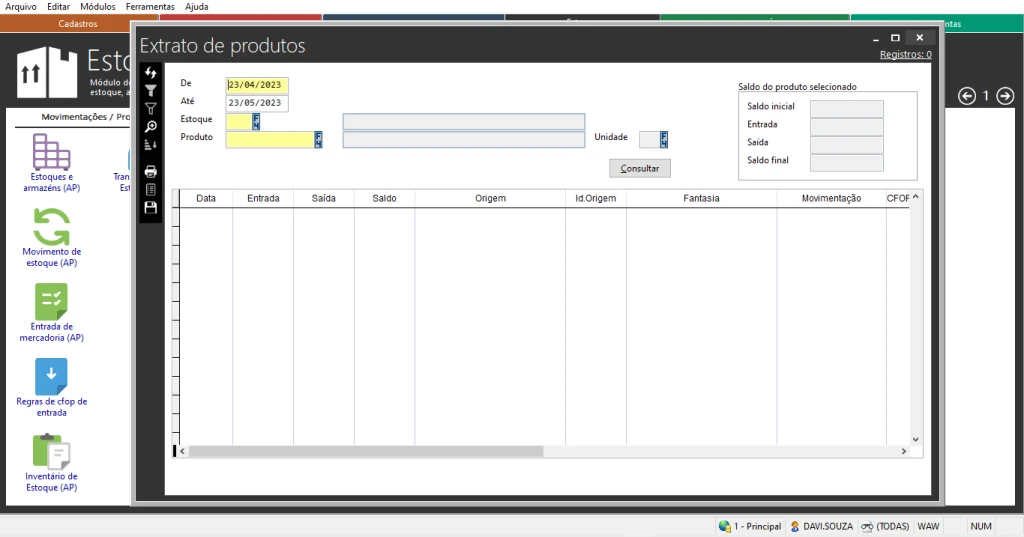Click the Até date field
This screenshot has width=1024, height=537.
(x=257, y=103)
